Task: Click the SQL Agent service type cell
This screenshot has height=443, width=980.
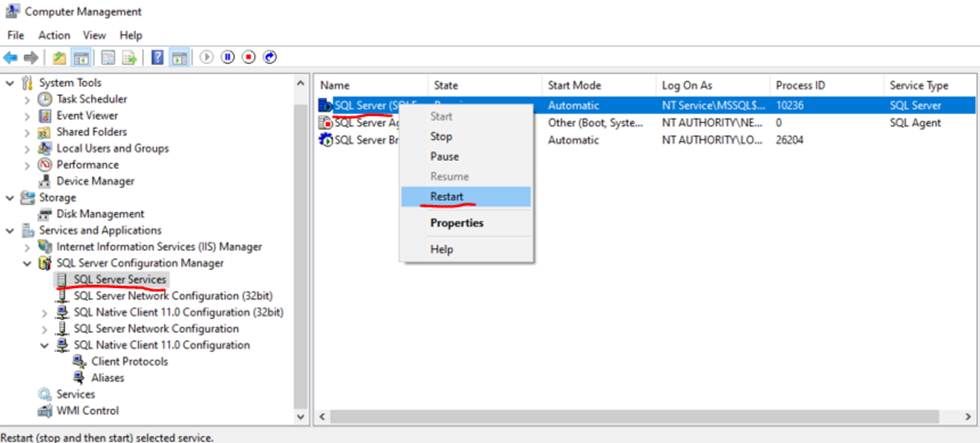Action: (x=915, y=123)
